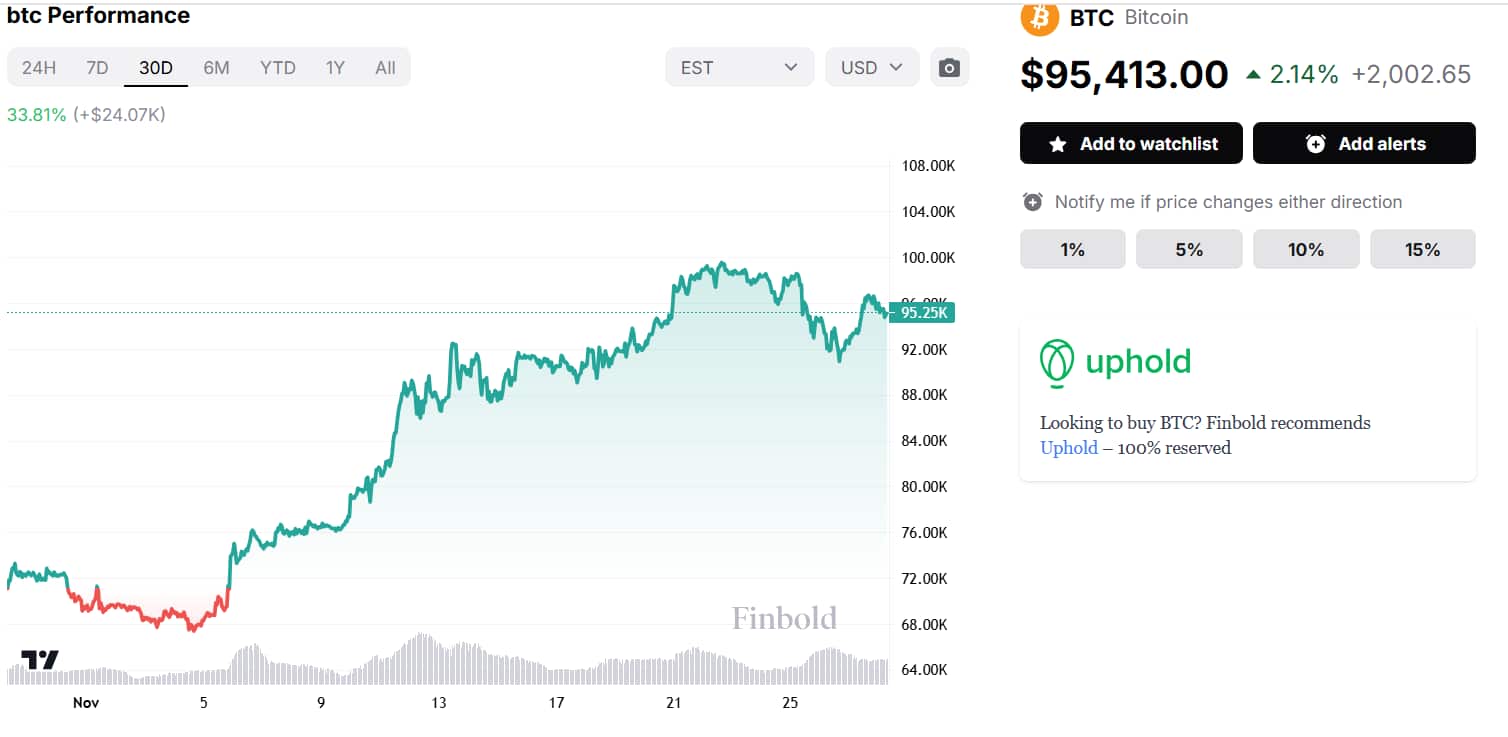The height and width of the screenshot is (737, 1508).
Task: Click the star icon in Add to watchlist
Action: tap(1058, 144)
